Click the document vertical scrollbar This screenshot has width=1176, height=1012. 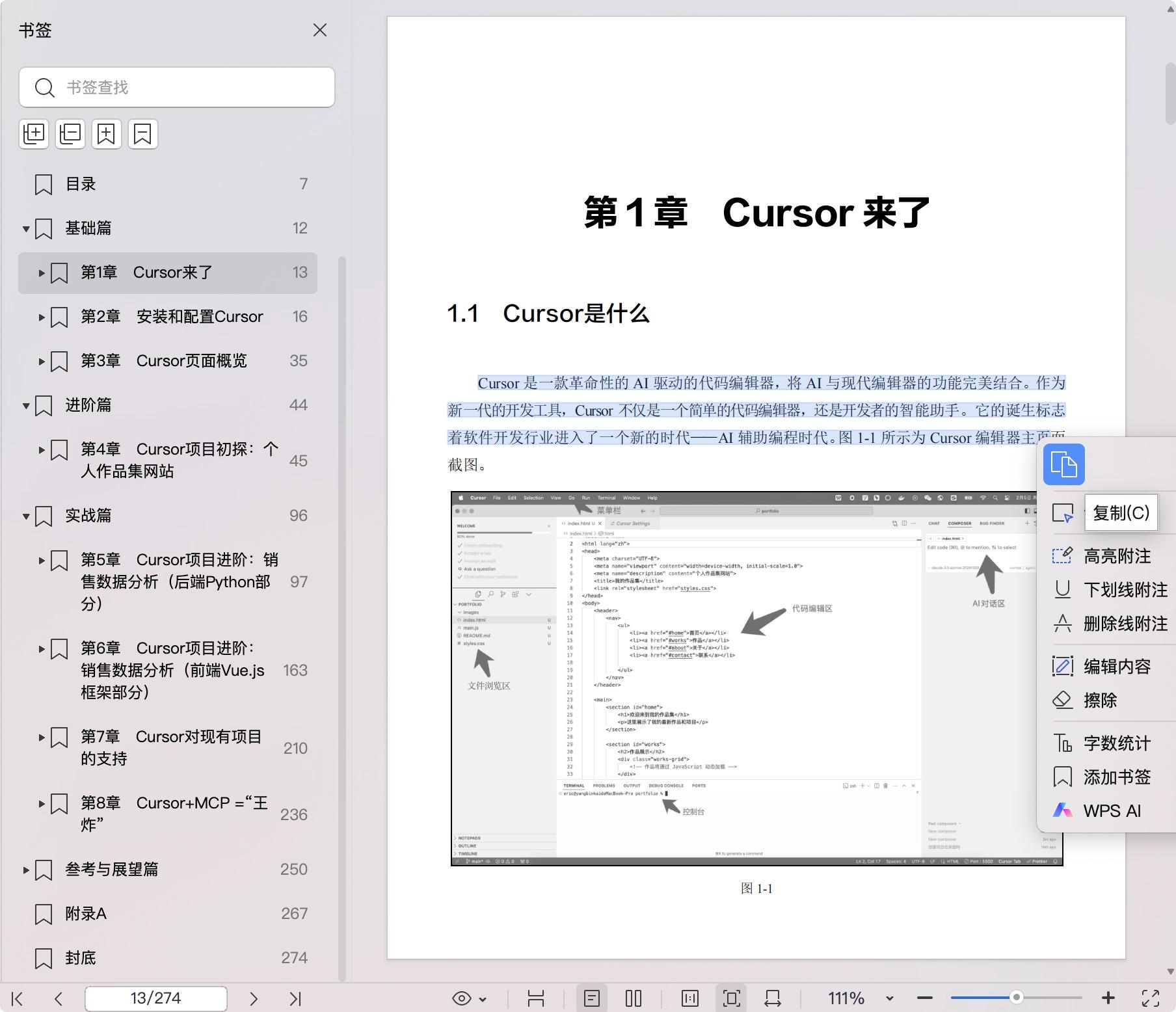coord(1170,94)
